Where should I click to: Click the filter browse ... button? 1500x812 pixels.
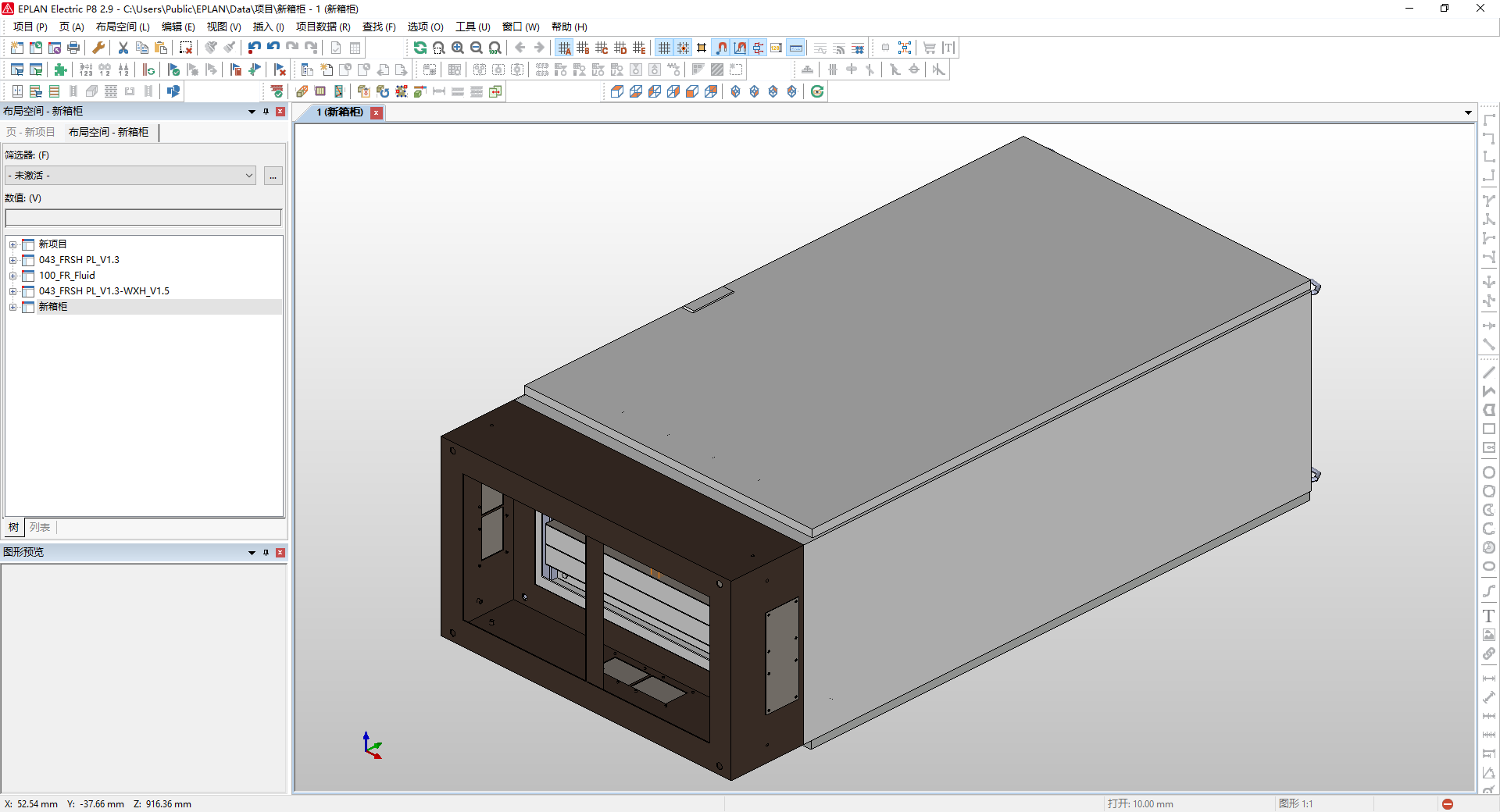(x=273, y=176)
